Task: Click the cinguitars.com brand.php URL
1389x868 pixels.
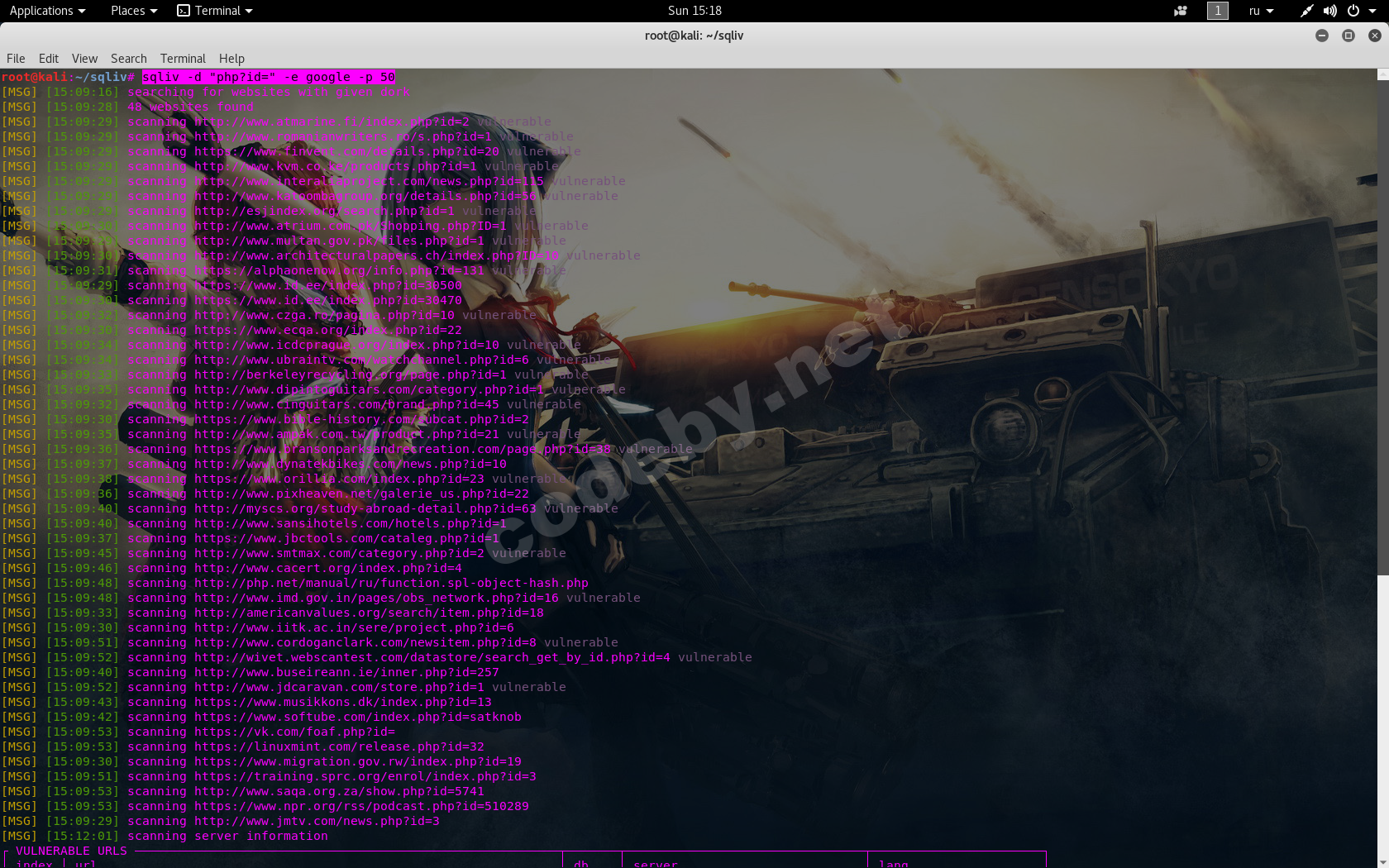Action: coord(346,404)
